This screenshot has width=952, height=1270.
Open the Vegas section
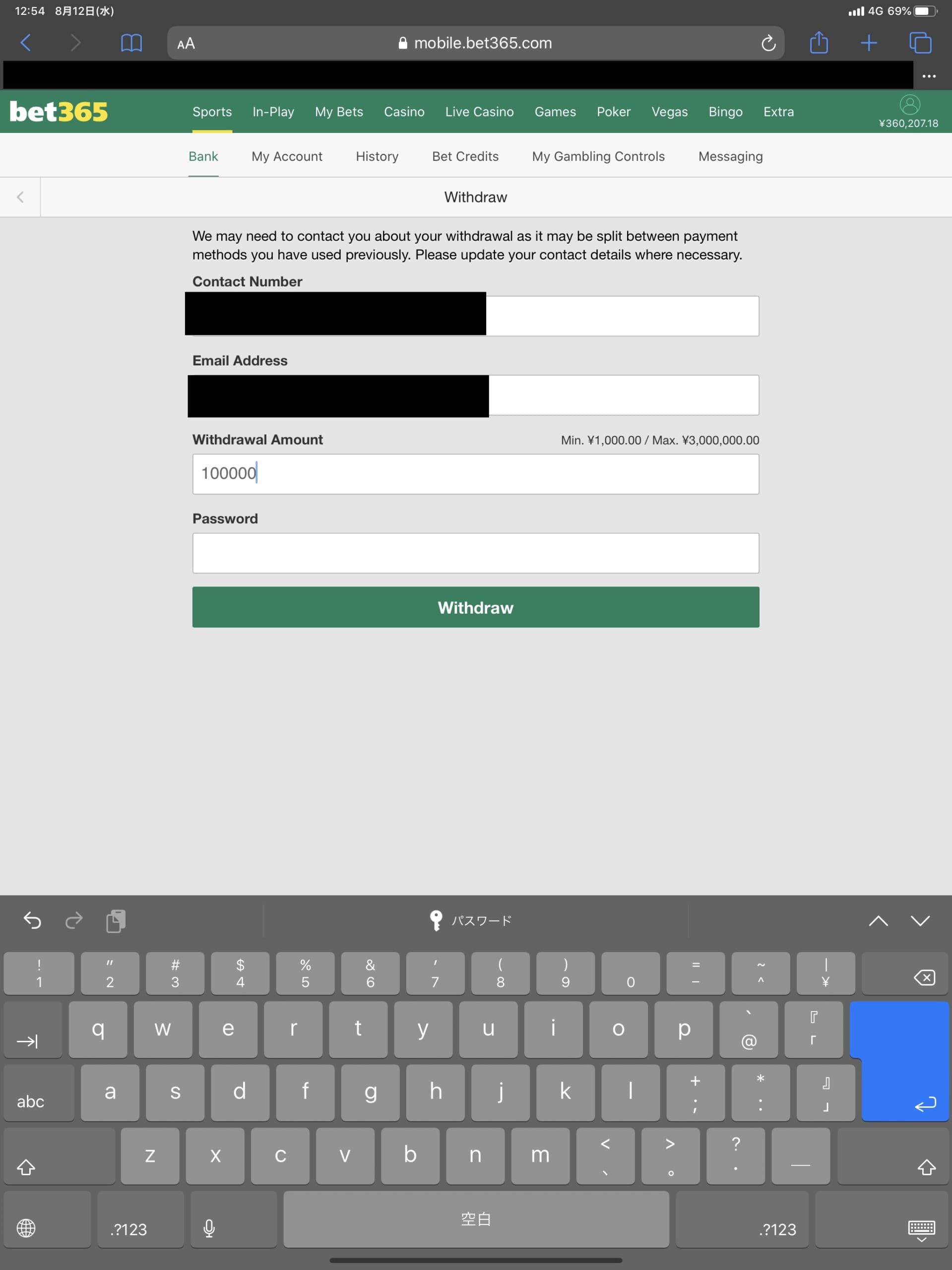tap(670, 112)
